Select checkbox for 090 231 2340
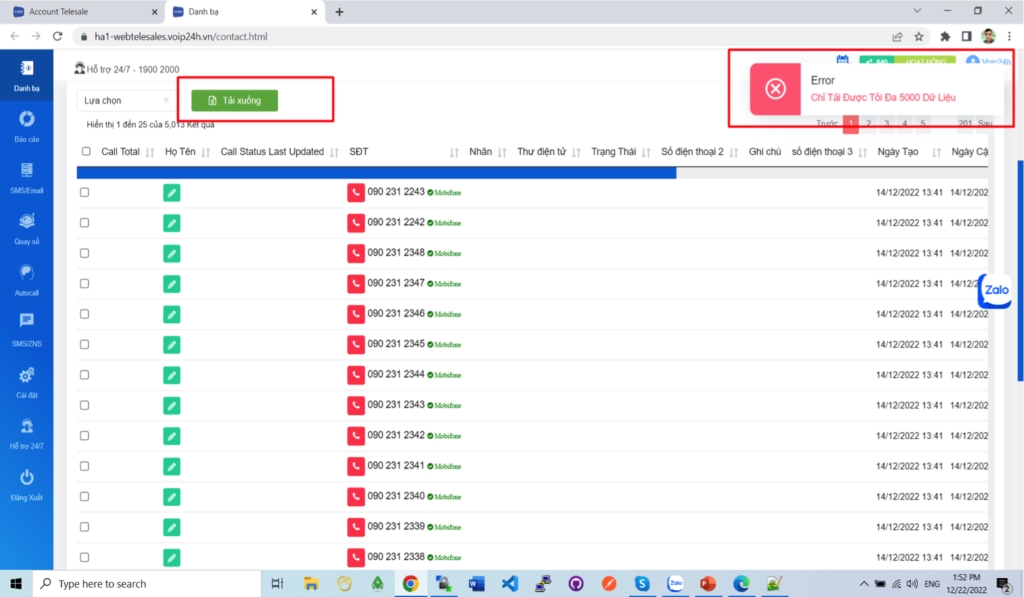This screenshot has width=1024, height=597. 85,496
